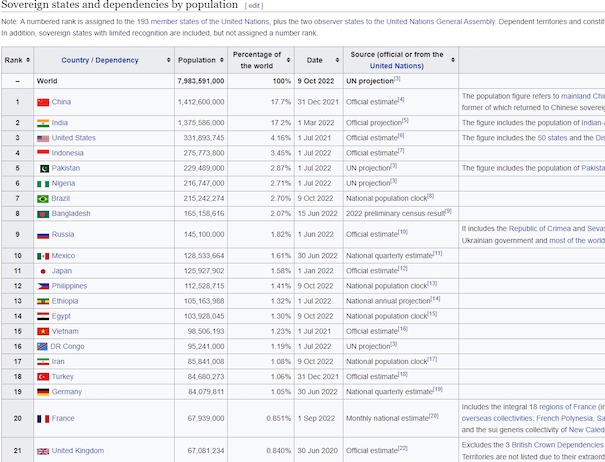Select '2022 preliminary census result' source text
605x462 pixels.
click(x=395, y=213)
